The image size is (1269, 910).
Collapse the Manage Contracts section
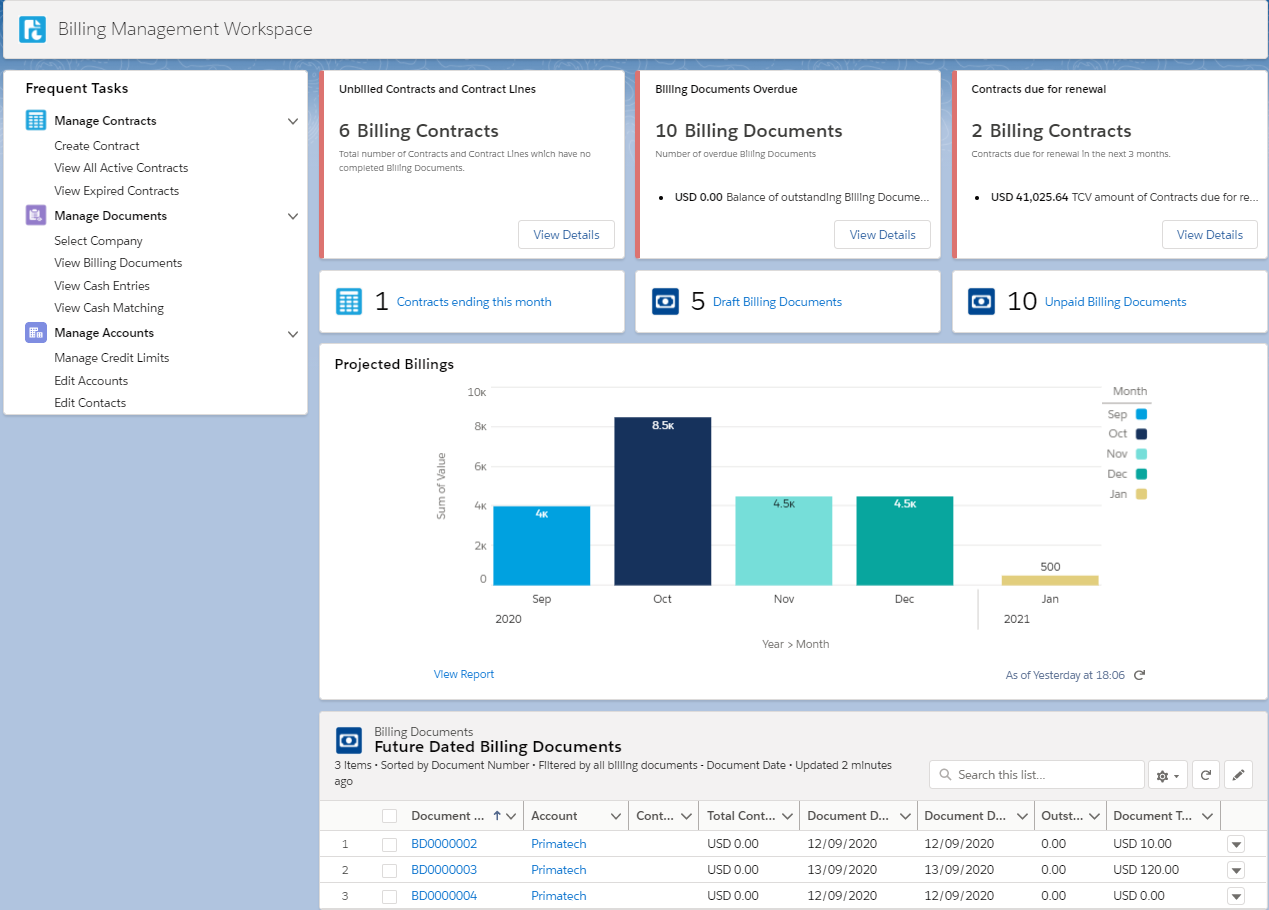tap(293, 121)
